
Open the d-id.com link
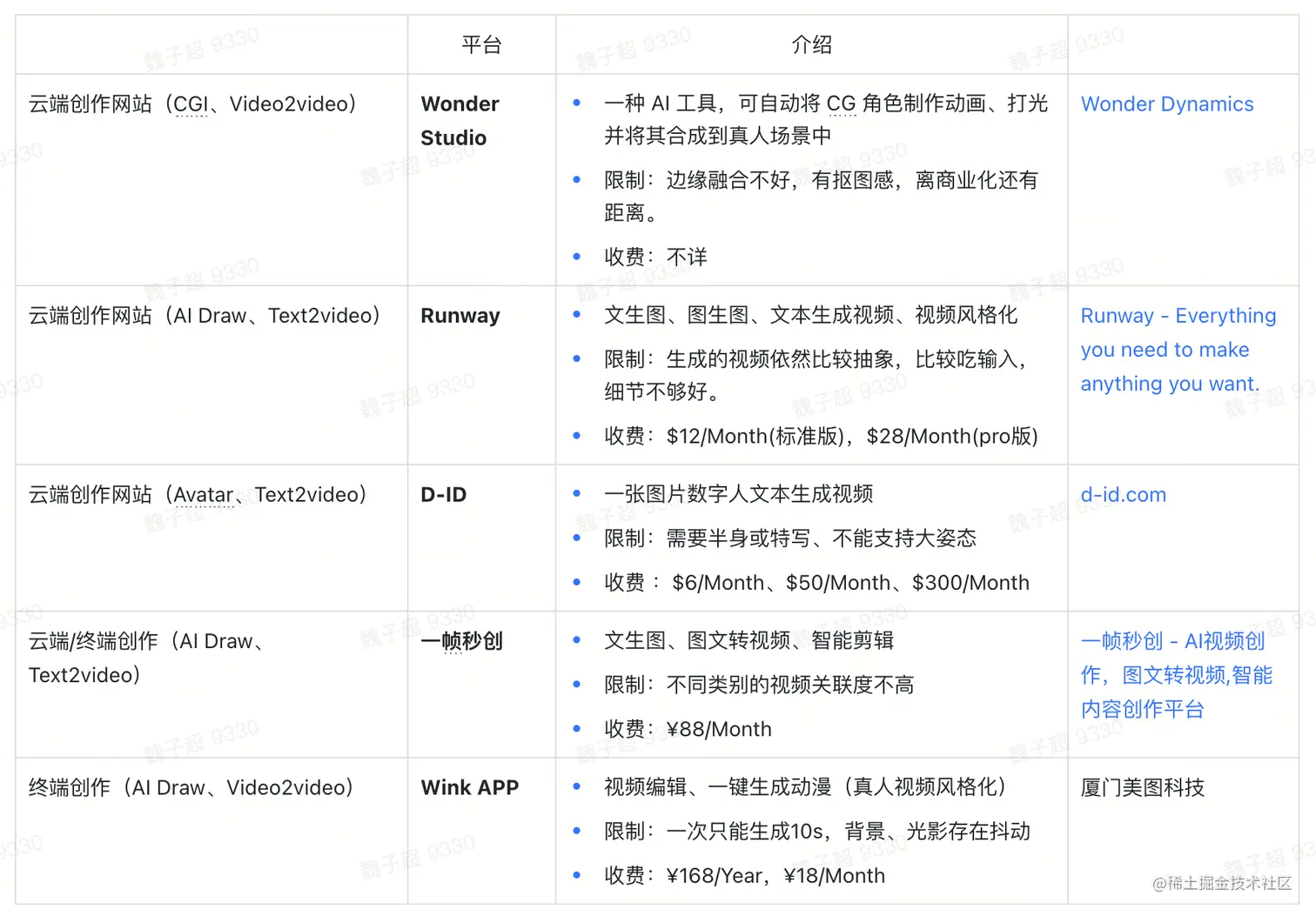(x=1123, y=495)
